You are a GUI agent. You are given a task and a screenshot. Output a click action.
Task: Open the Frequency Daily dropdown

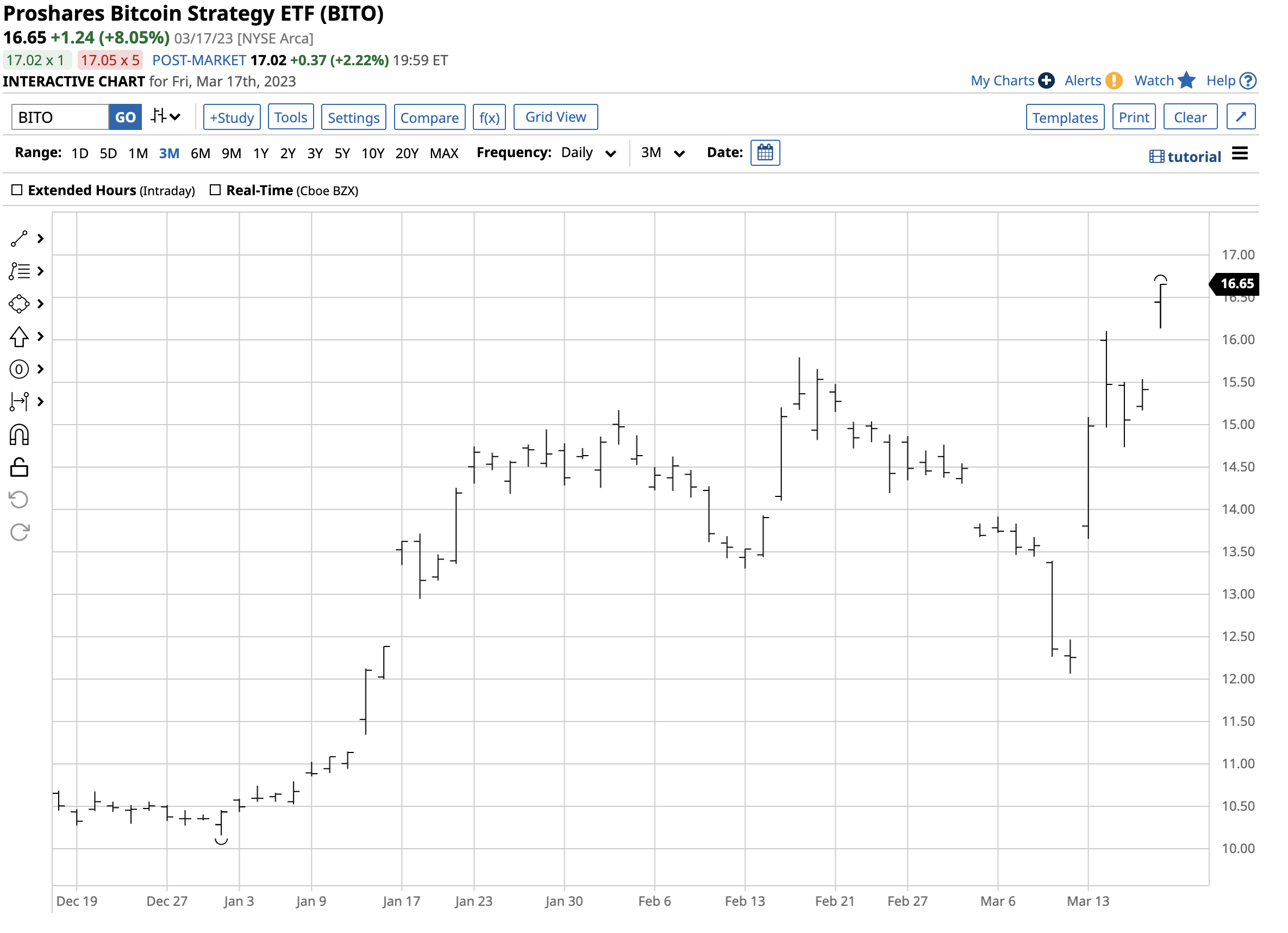click(589, 153)
